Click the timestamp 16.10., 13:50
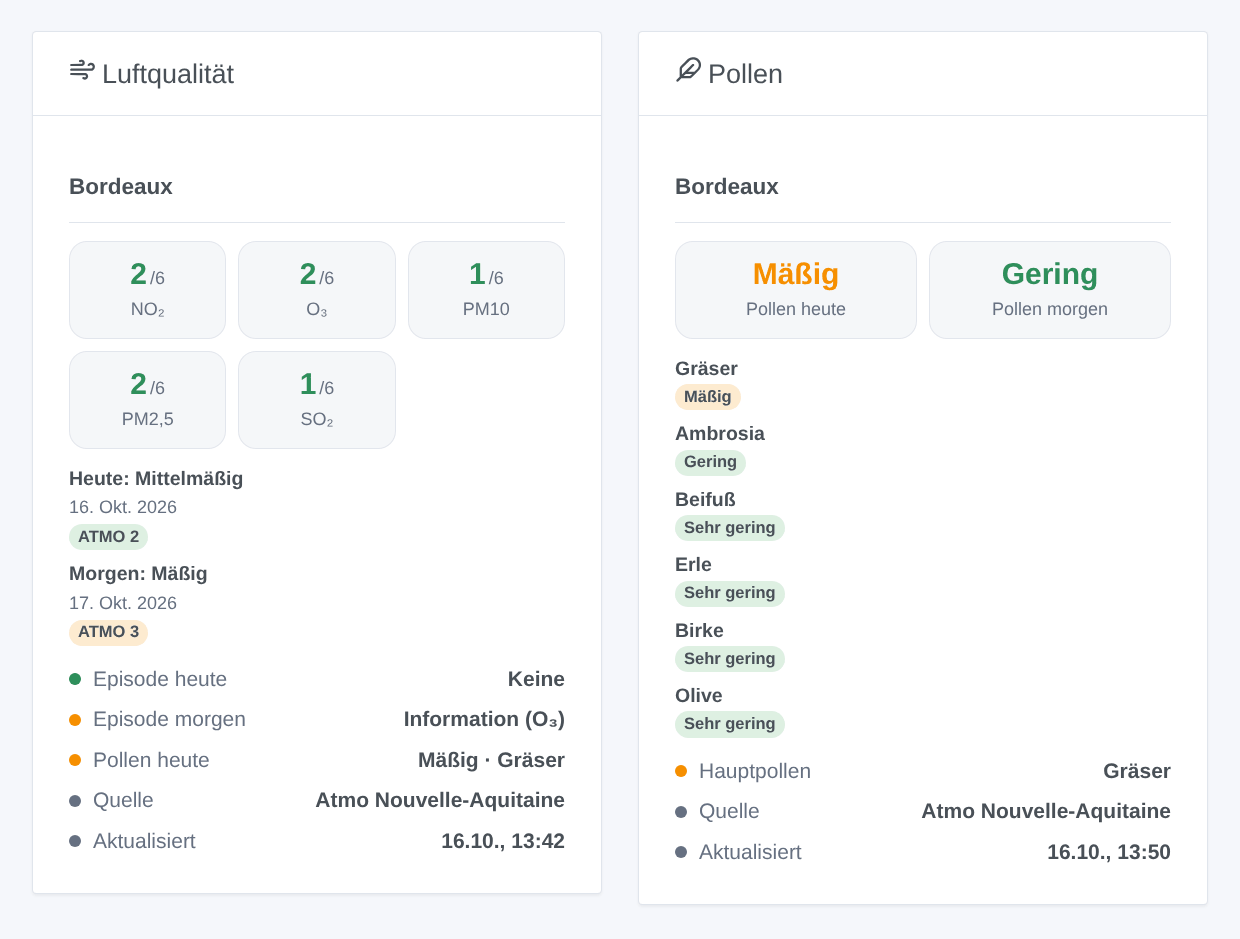 point(1109,852)
